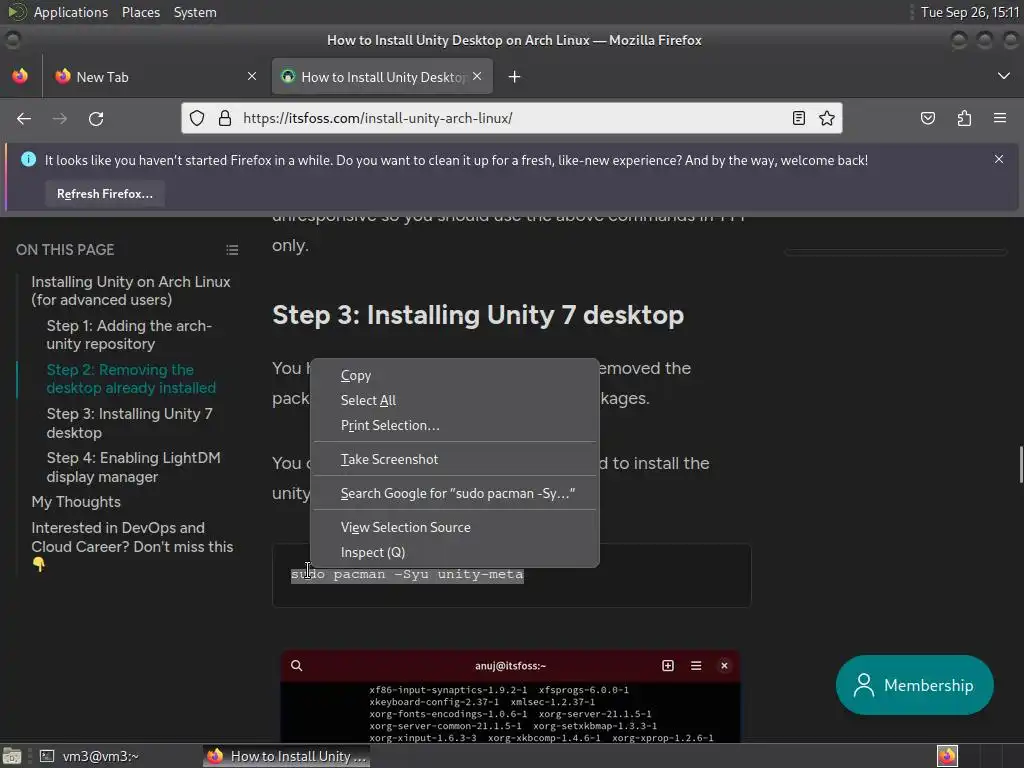Open the Places menu
This screenshot has height=768, width=1024.
[x=140, y=12]
